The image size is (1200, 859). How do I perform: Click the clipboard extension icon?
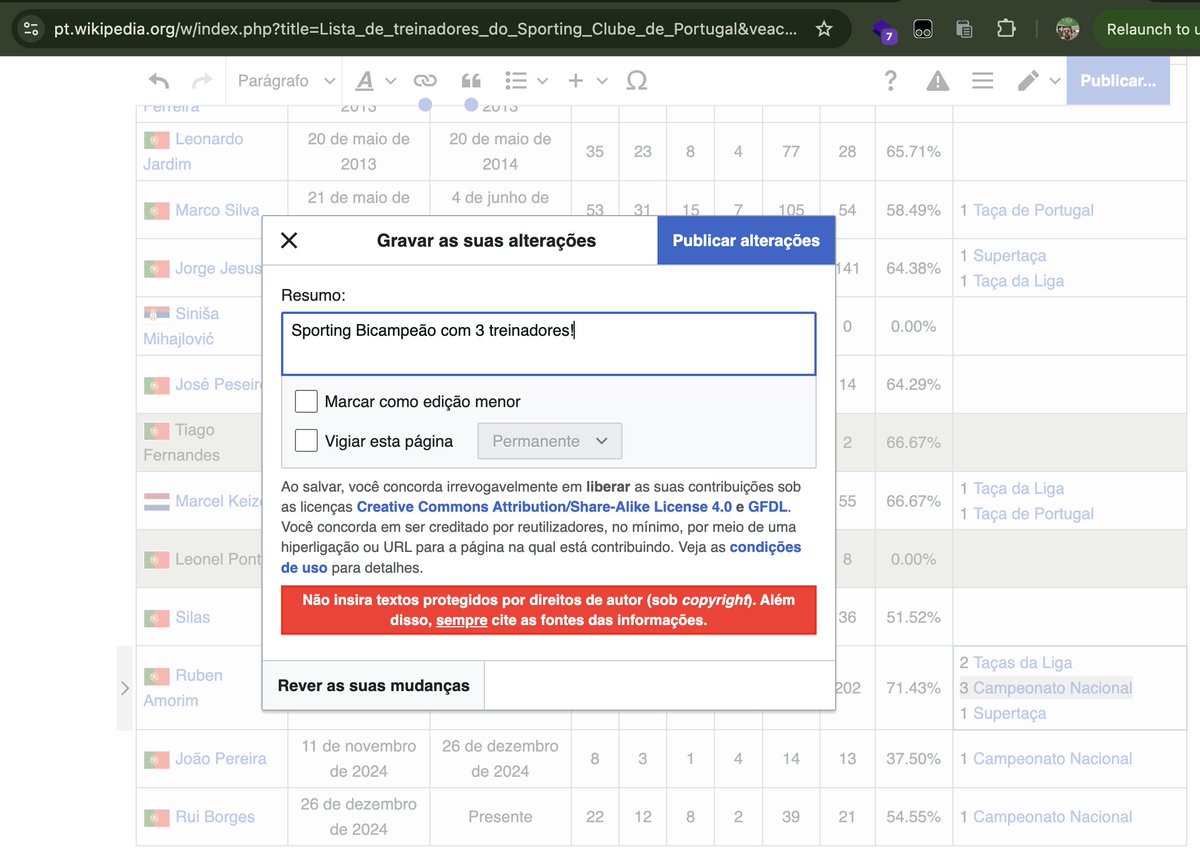(964, 29)
